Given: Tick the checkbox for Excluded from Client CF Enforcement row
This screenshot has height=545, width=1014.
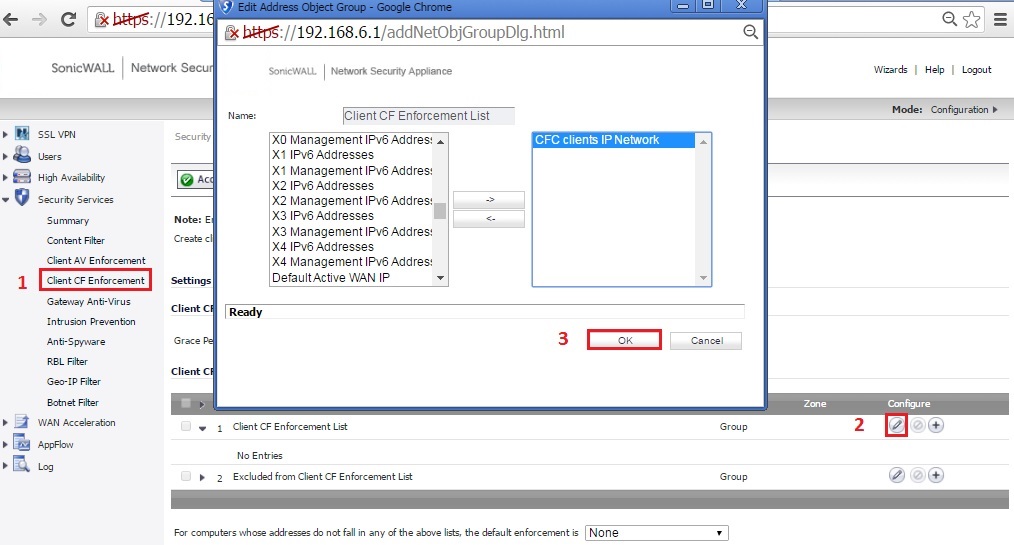Looking at the screenshot, I should click(186, 476).
